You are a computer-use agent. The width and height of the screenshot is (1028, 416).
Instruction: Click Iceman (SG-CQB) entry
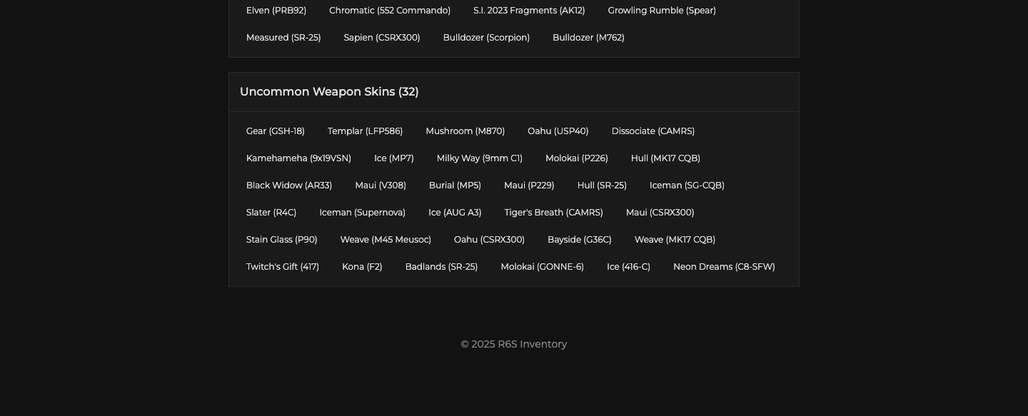point(686,185)
